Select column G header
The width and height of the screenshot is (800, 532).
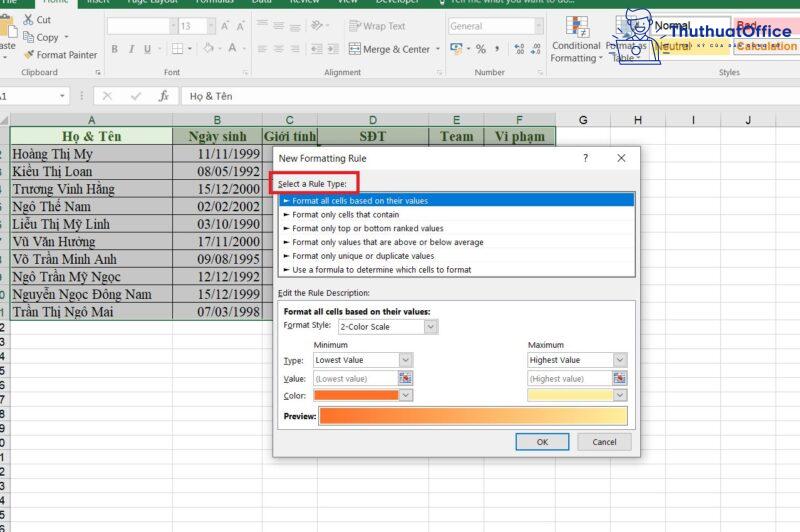click(583, 120)
